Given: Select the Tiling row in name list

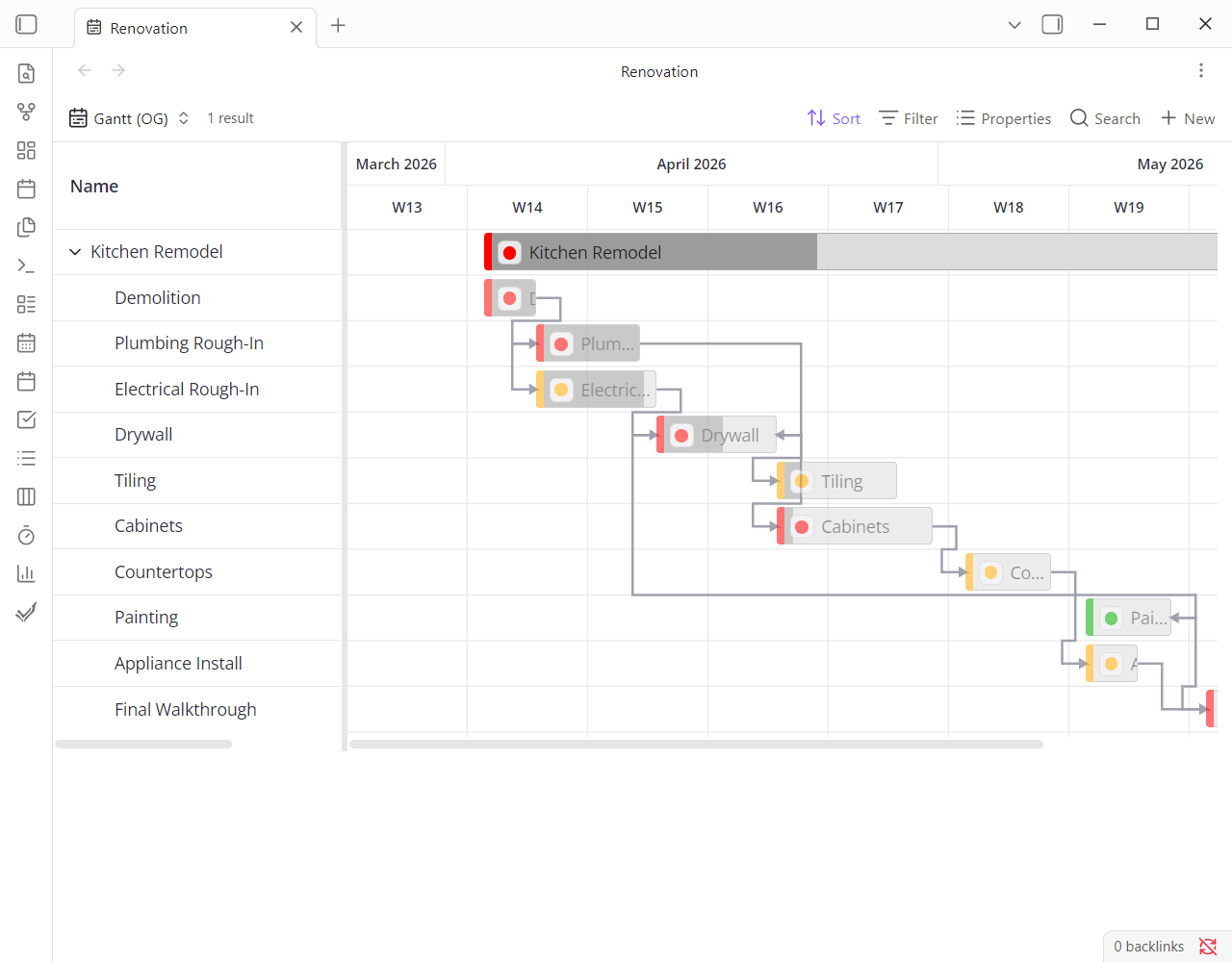Looking at the screenshot, I should click(x=197, y=481).
